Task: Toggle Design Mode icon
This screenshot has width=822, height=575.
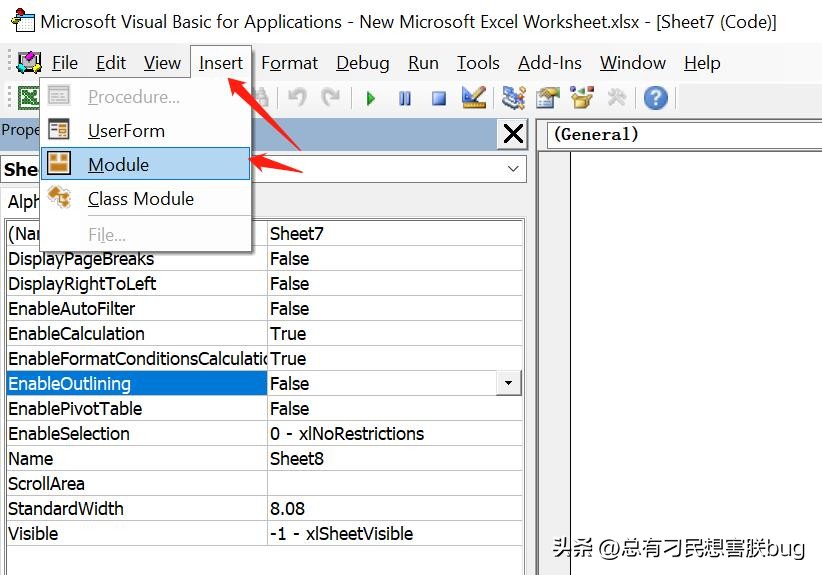Action: click(x=474, y=97)
